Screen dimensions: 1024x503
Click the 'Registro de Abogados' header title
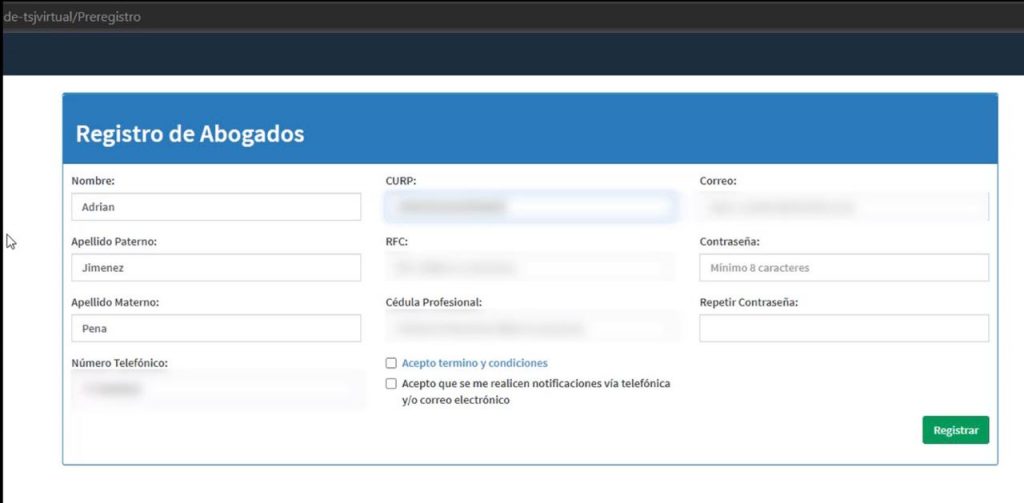pyautogui.click(x=190, y=134)
